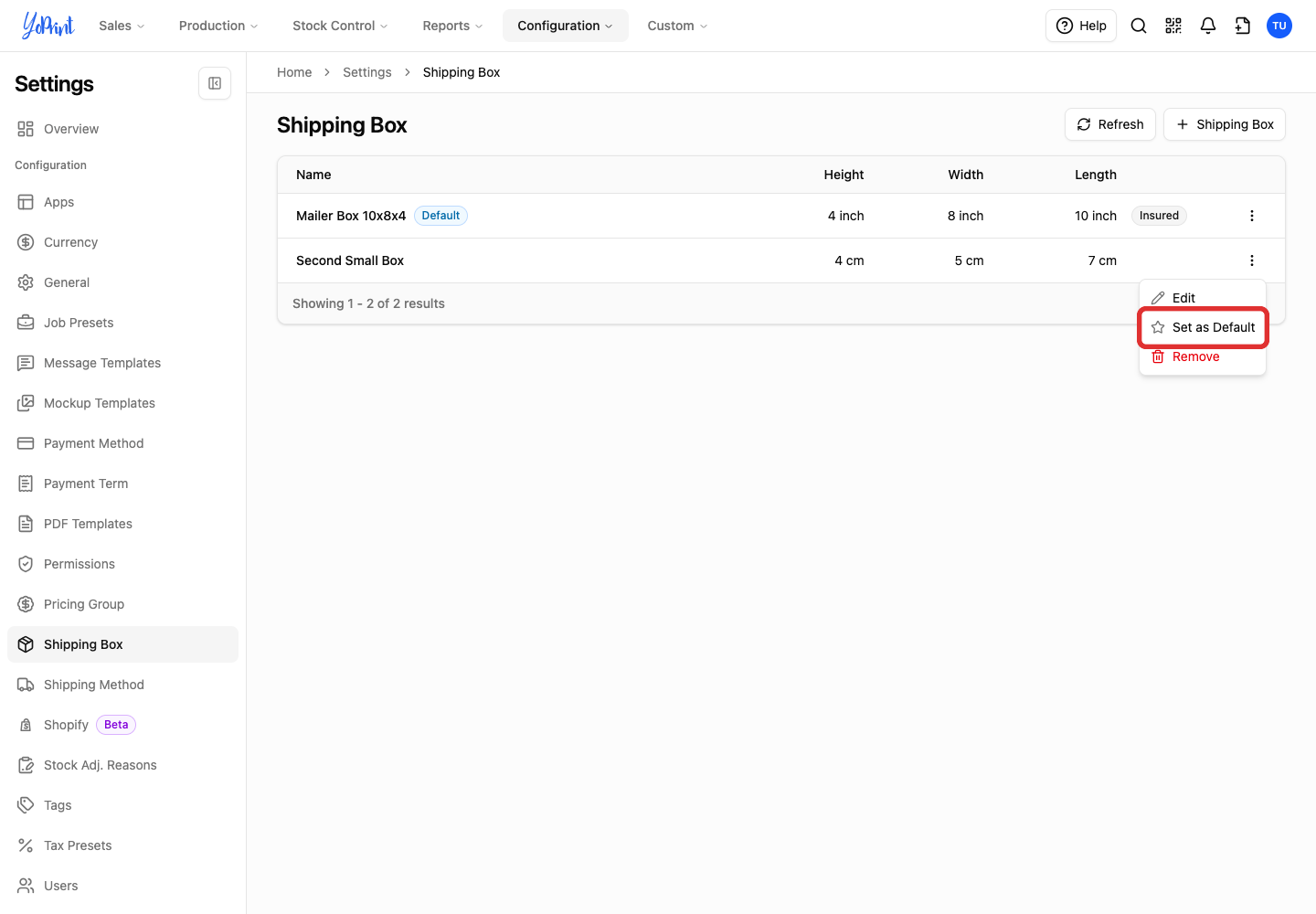Open the QR code scanner icon
The height and width of the screenshot is (914, 1316).
click(x=1173, y=26)
